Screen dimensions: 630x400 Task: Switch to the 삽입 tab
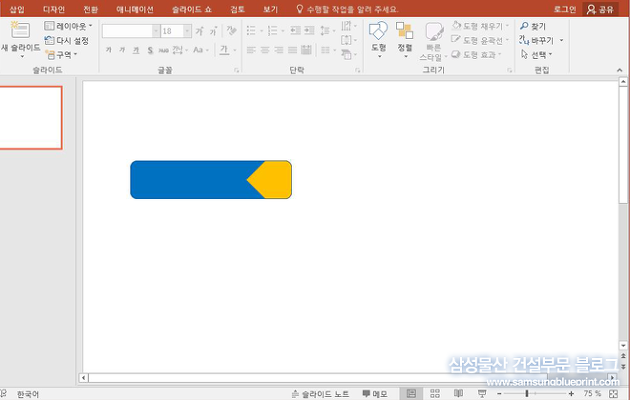[17, 9]
